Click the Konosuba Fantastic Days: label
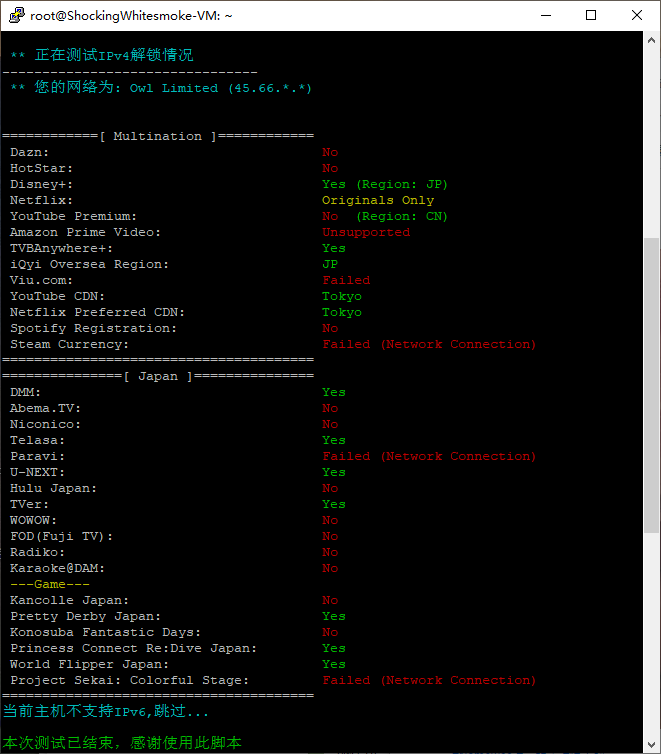 (105, 632)
